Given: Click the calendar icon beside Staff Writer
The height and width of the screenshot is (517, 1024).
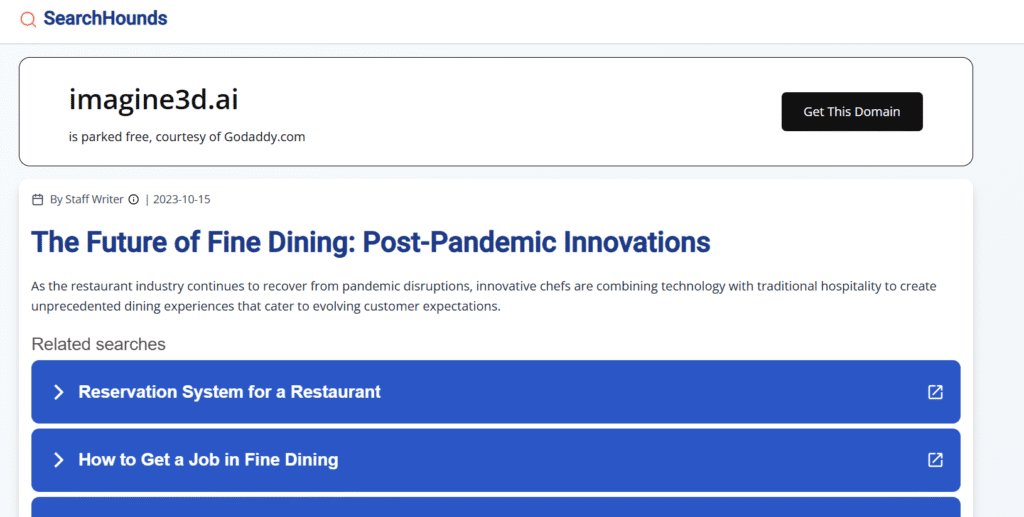Looking at the screenshot, I should point(38,199).
